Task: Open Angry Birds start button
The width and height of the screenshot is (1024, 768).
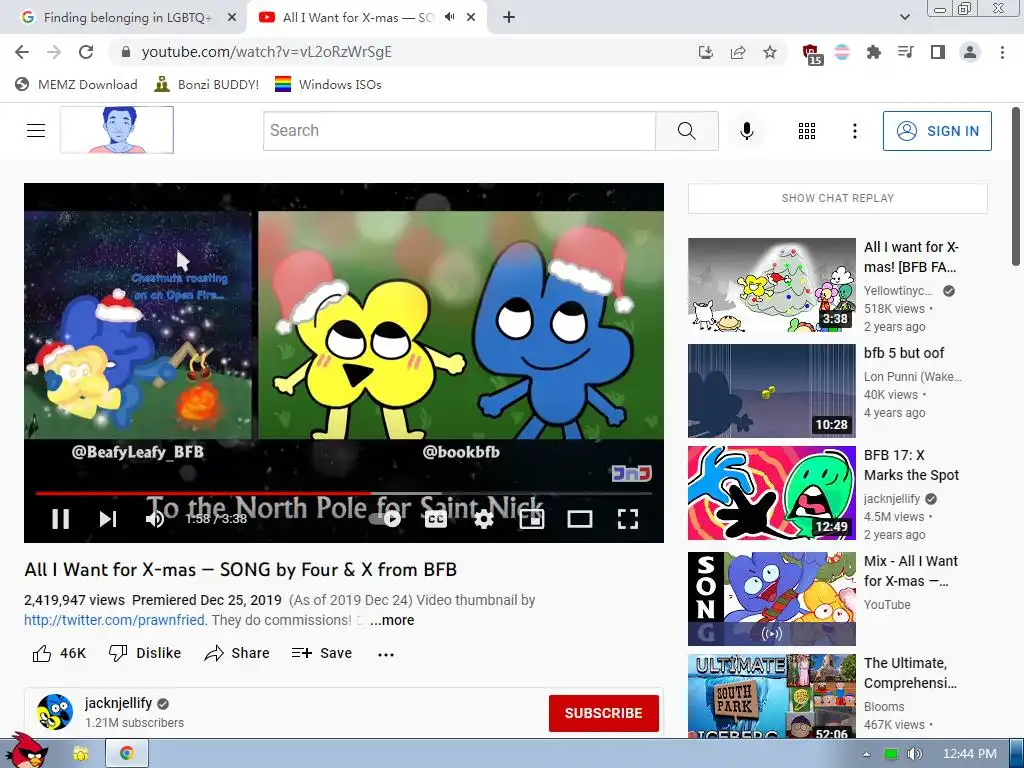Action: click(x=26, y=749)
